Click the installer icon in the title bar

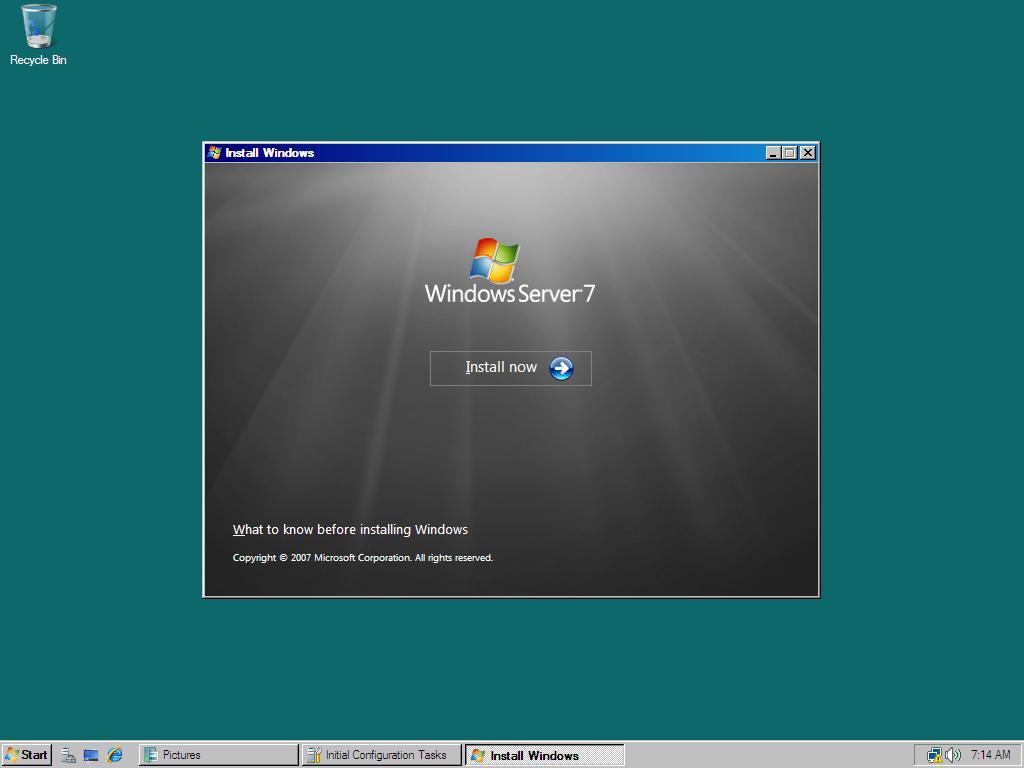tap(213, 152)
